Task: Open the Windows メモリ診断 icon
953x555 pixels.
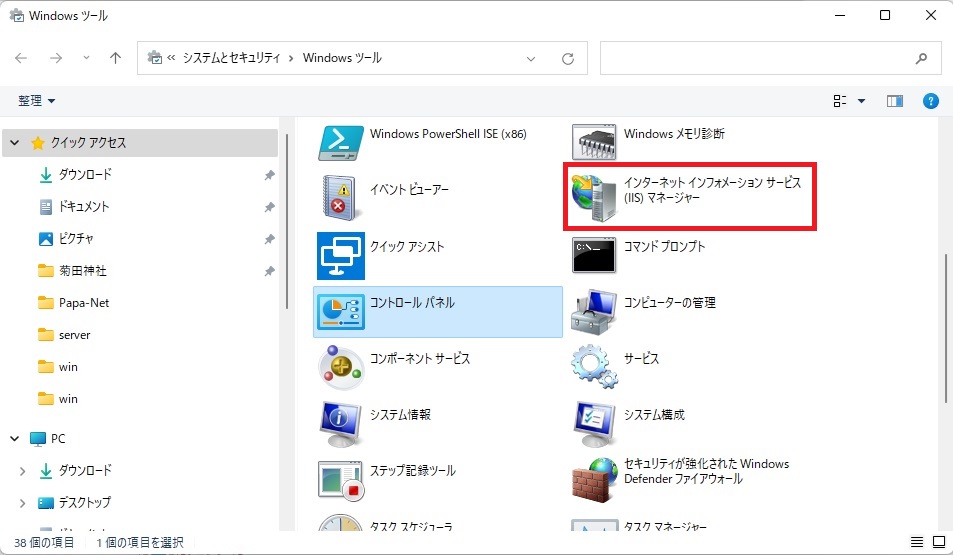Action: [x=594, y=142]
